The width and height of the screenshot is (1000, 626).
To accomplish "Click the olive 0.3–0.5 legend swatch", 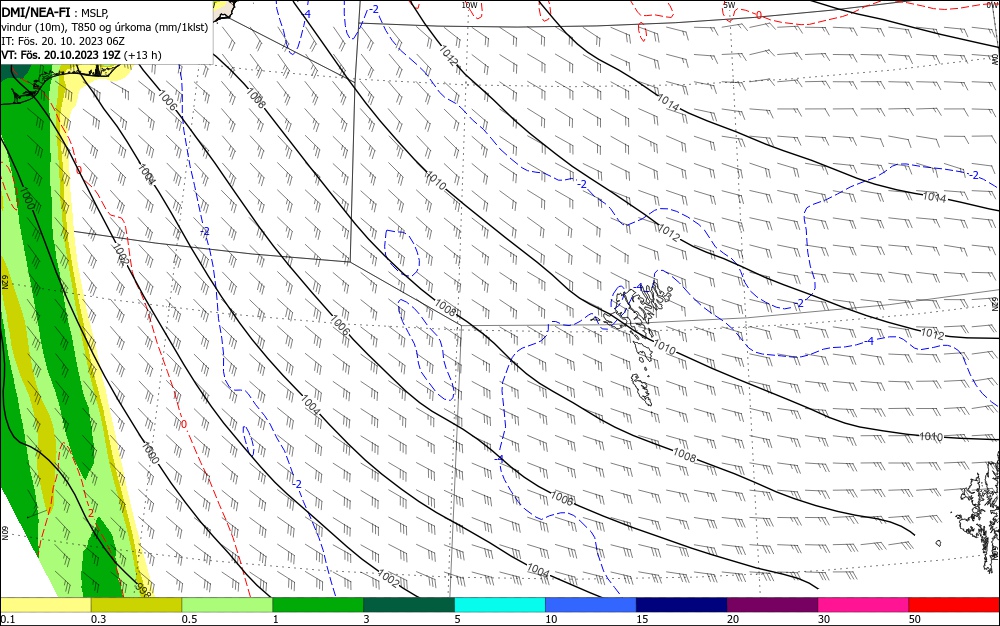I will (136, 605).
